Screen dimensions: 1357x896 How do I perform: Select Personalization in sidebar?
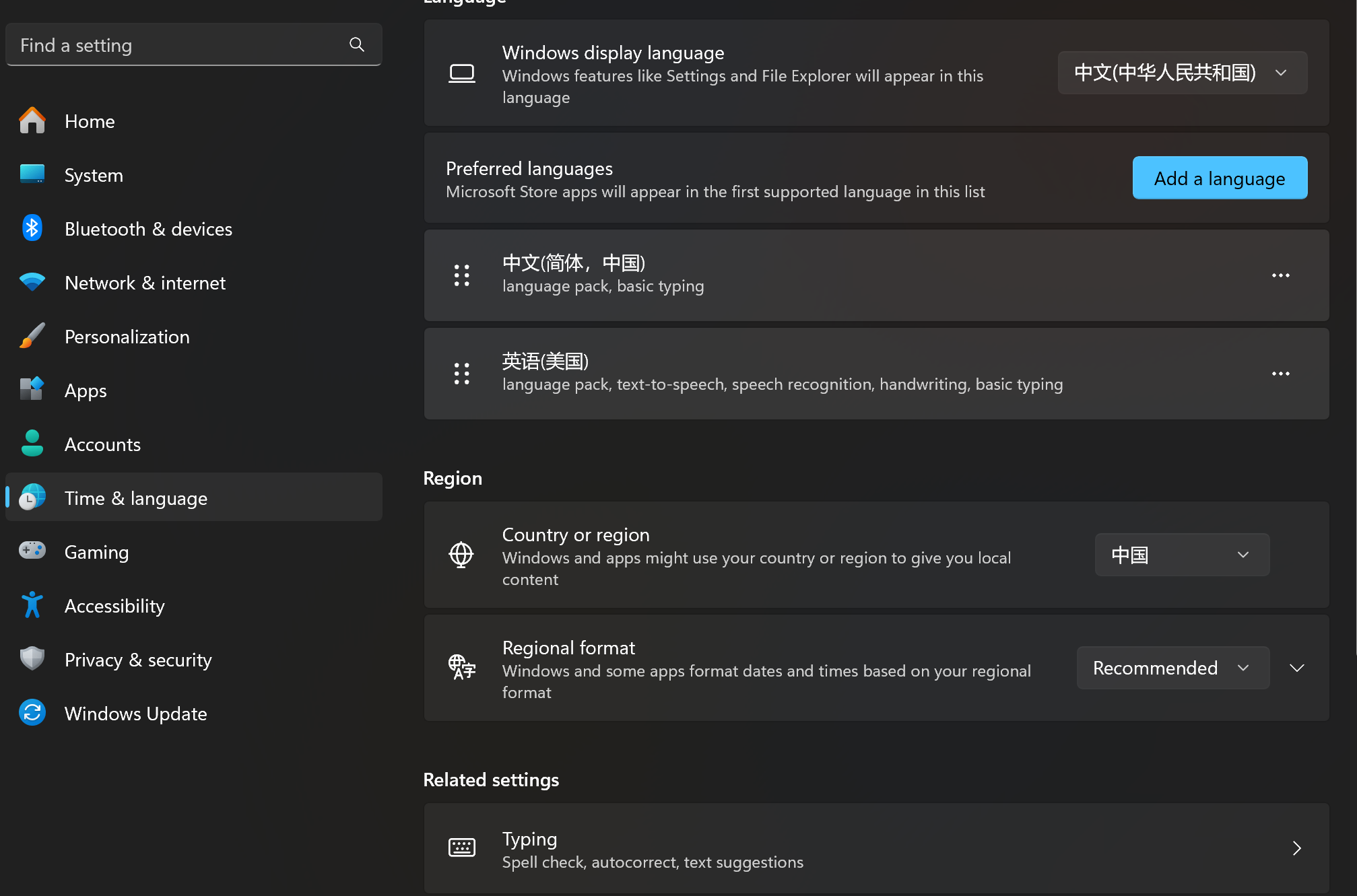pyautogui.click(x=194, y=337)
